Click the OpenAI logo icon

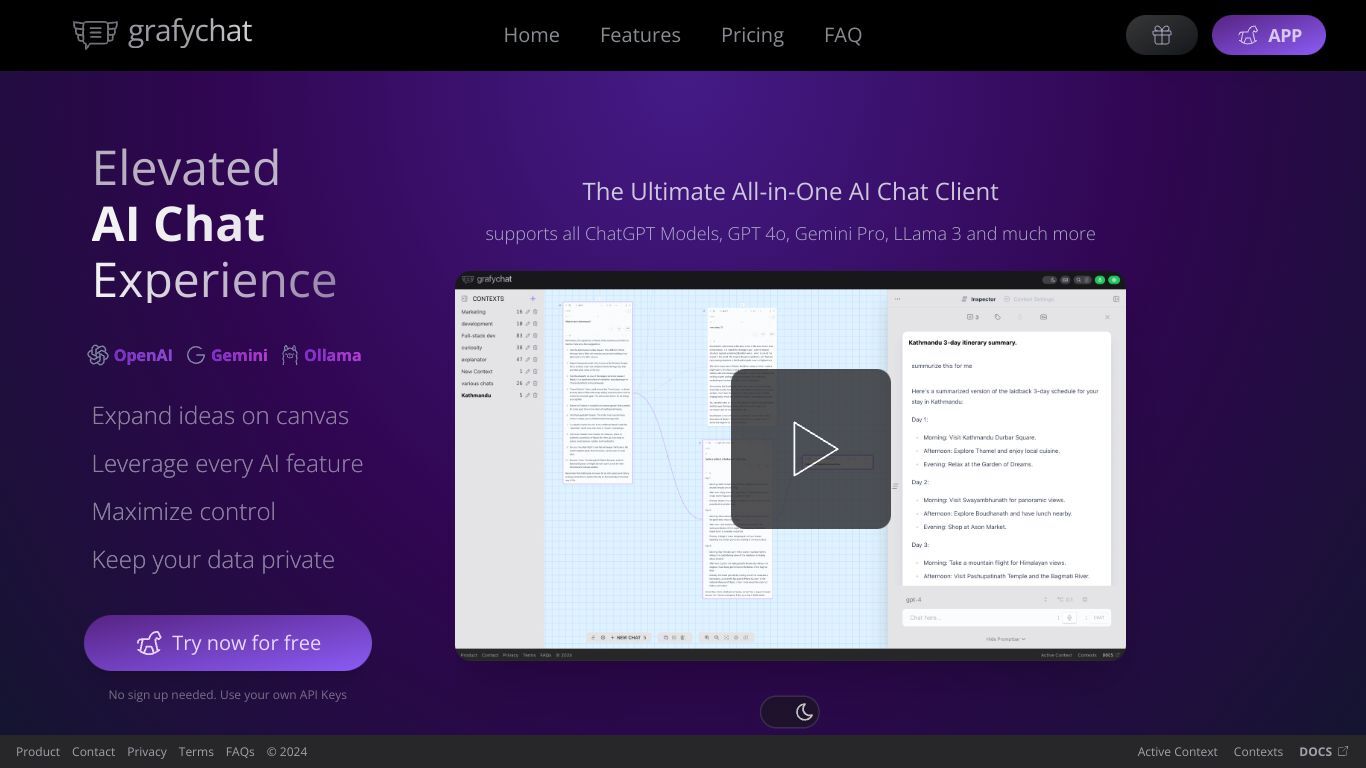98,355
